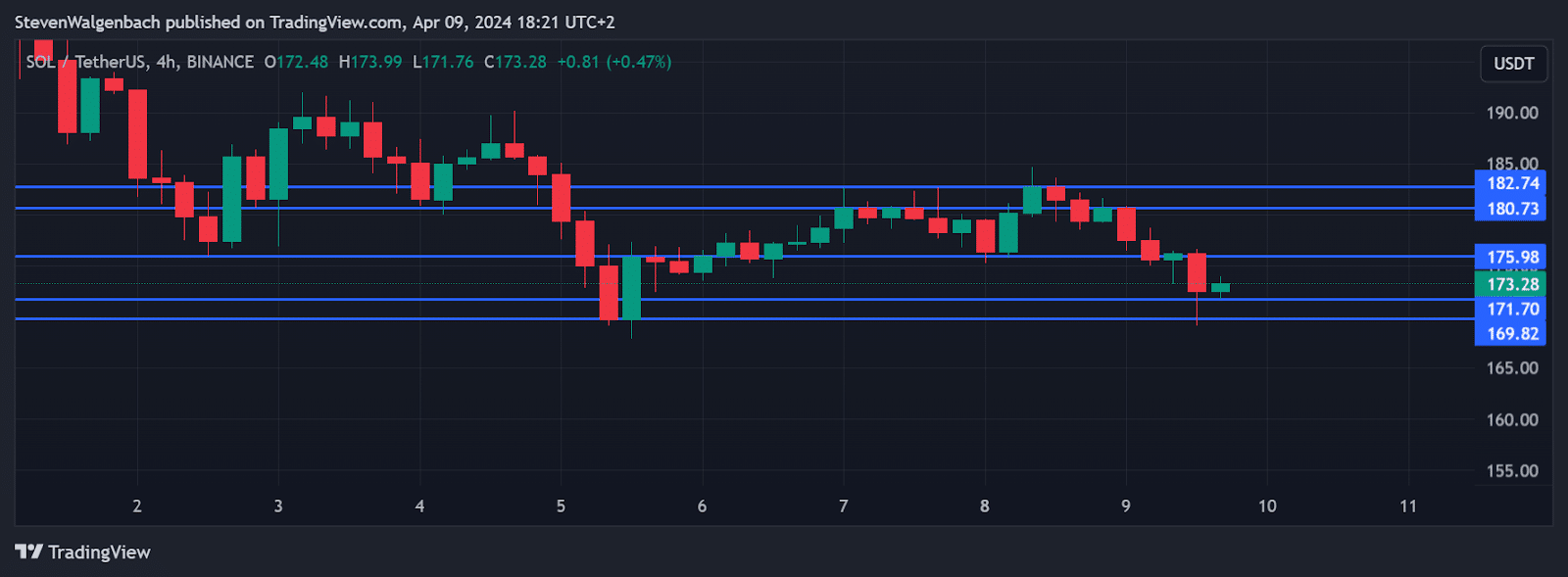Select the 180.73 horizontal line label
Screen dimensions: 1568x577
pos(1511,209)
